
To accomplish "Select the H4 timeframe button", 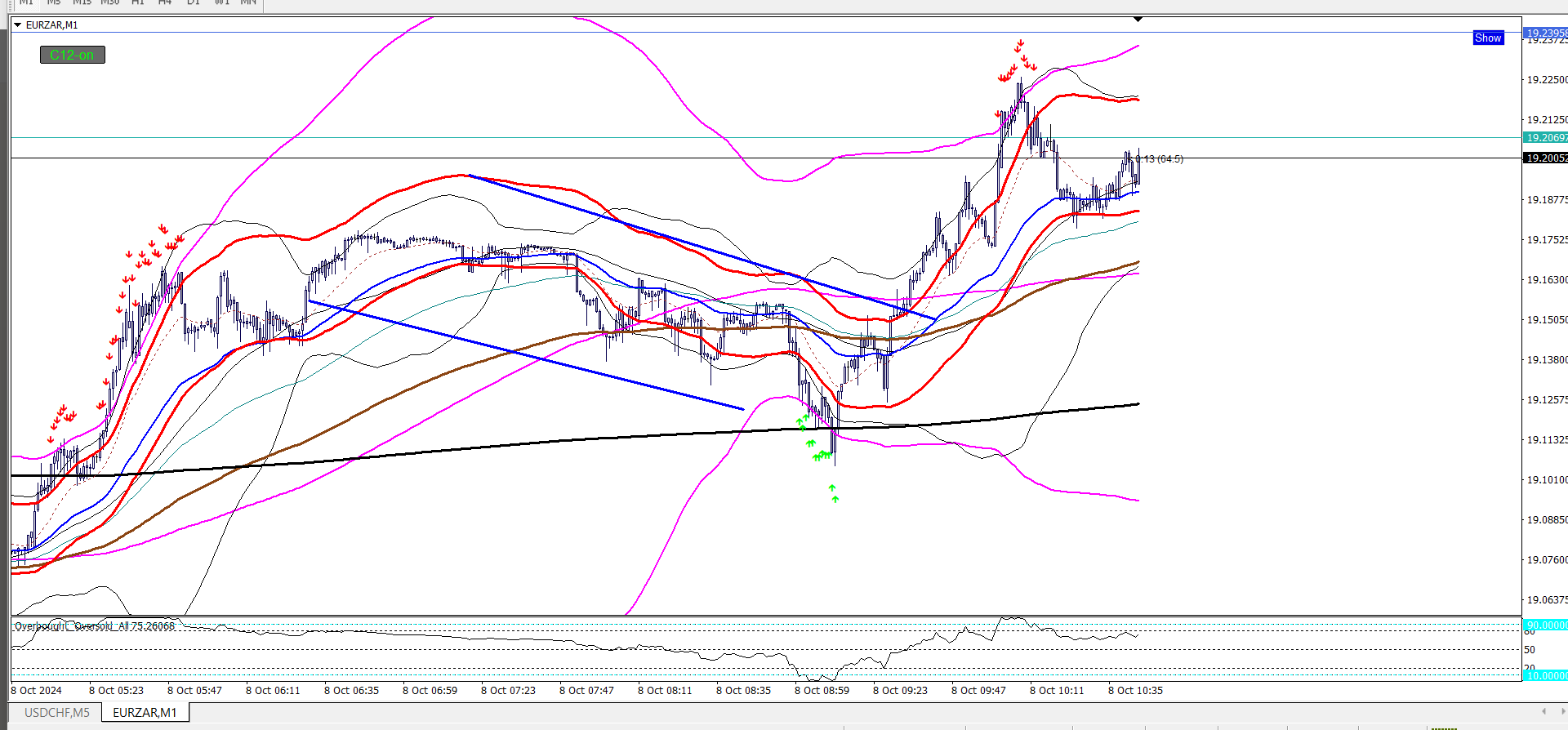I will [165, 2].
